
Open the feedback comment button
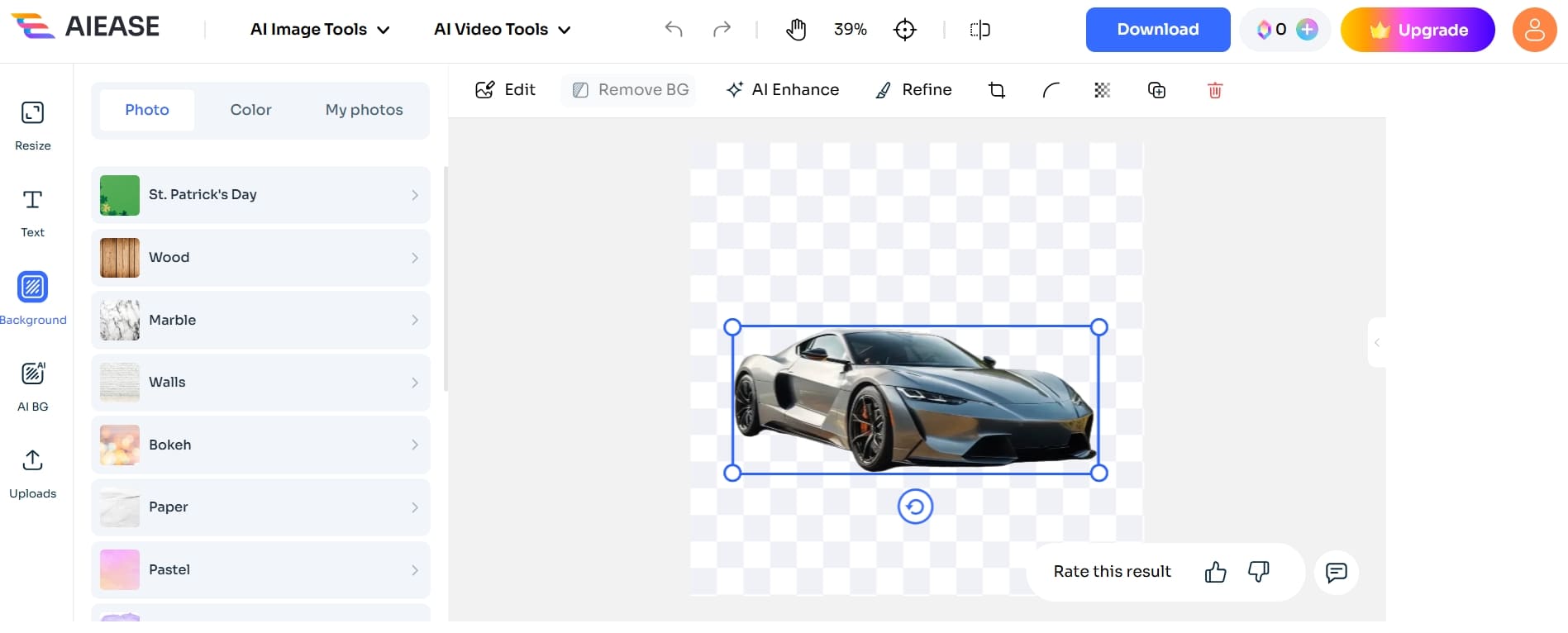pyautogui.click(x=1337, y=572)
